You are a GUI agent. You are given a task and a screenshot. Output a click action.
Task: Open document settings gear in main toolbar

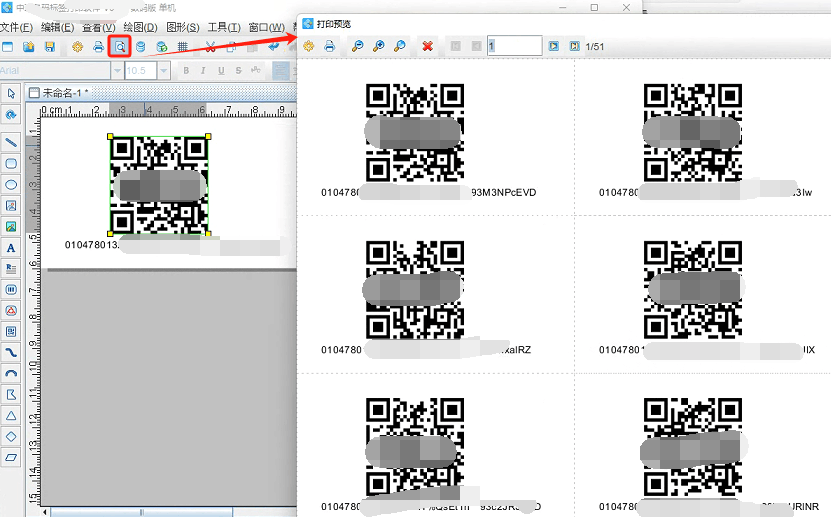(x=77, y=47)
